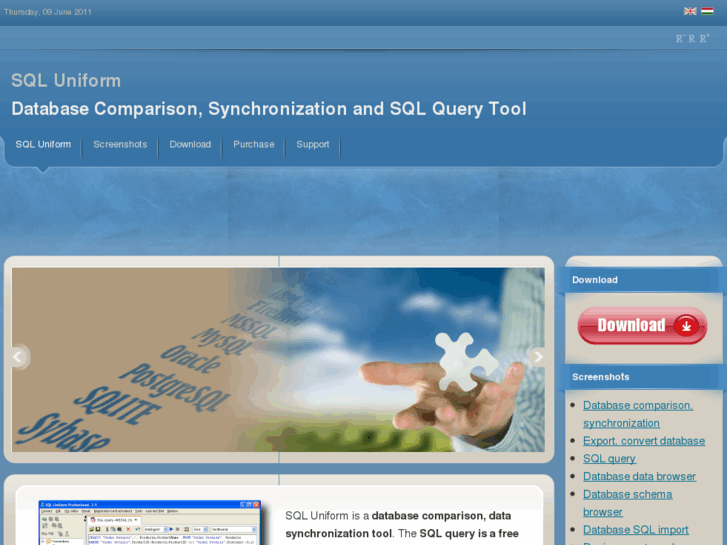Go to the Download menu tab

point(190,144)
